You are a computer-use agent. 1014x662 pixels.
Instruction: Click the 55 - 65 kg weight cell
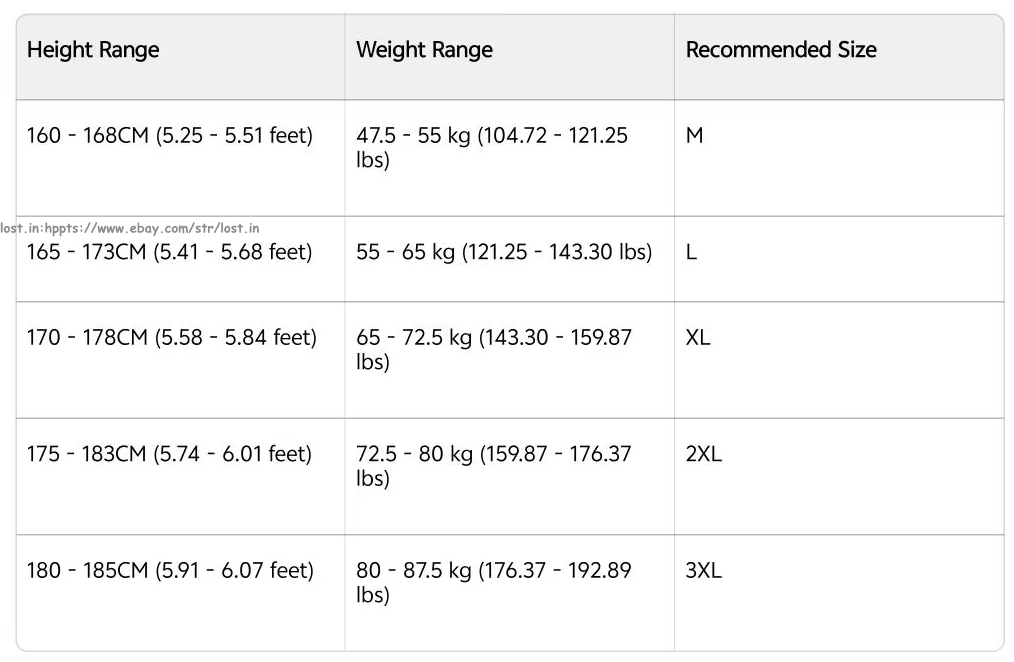(x=504, y=253)
